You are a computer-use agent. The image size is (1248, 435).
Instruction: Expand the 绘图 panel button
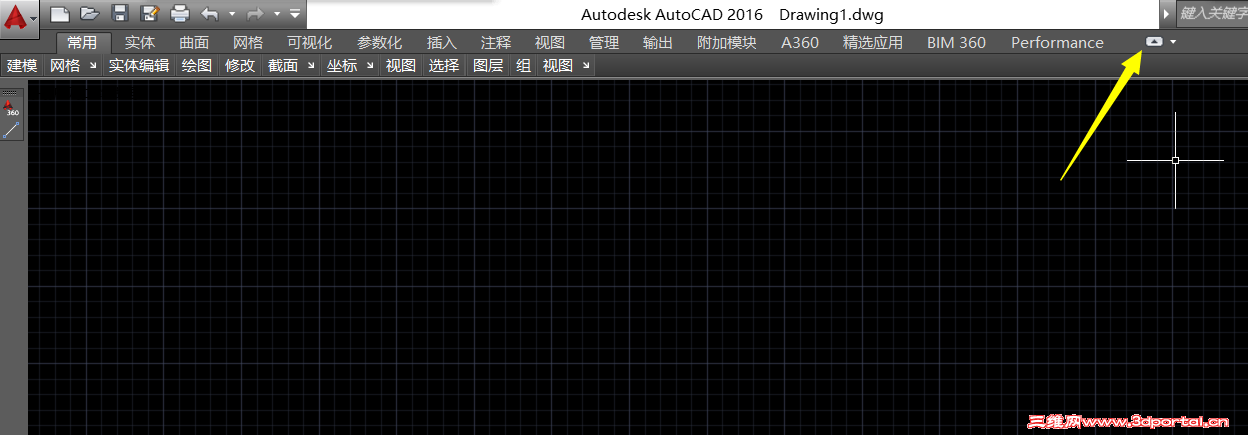[197, 66]
